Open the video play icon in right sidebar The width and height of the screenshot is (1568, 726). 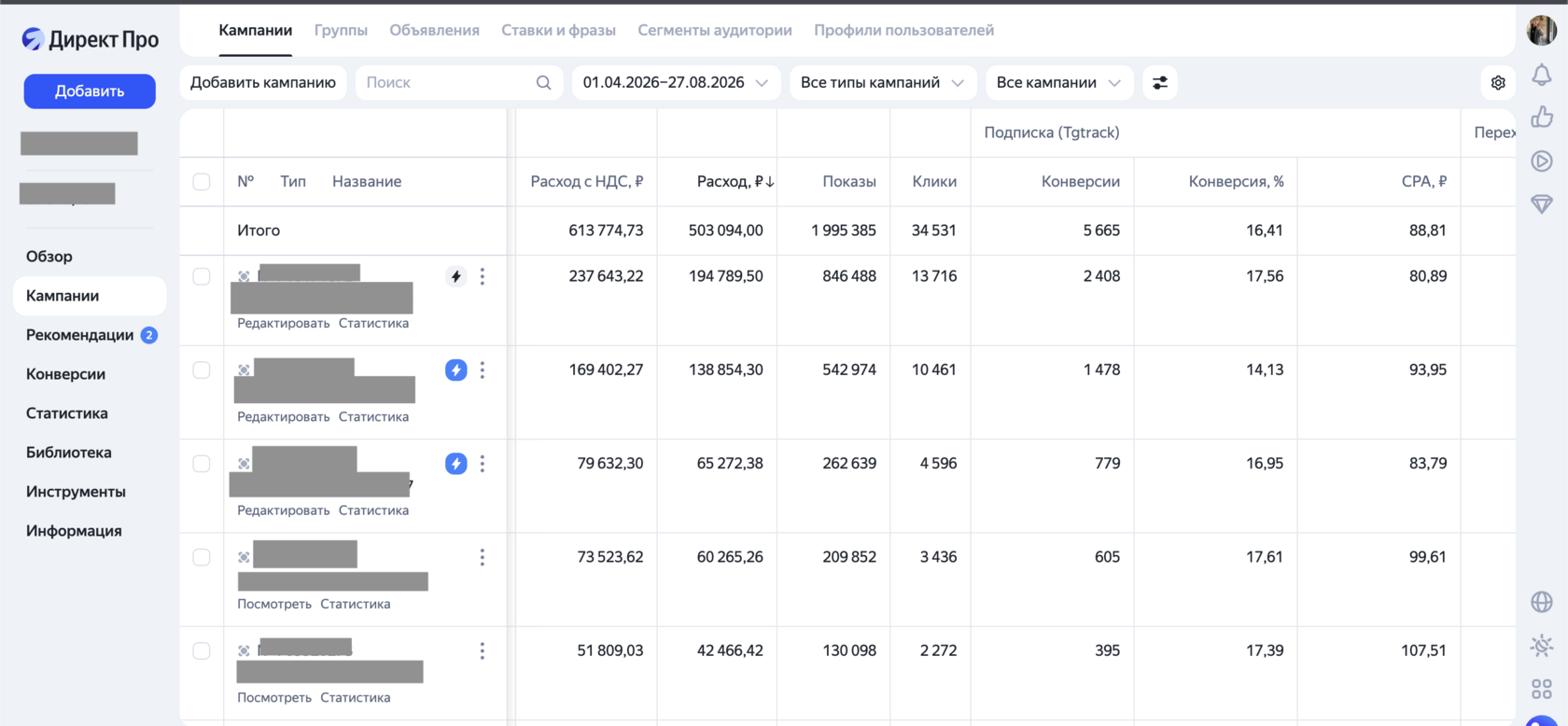(1542, 161)
